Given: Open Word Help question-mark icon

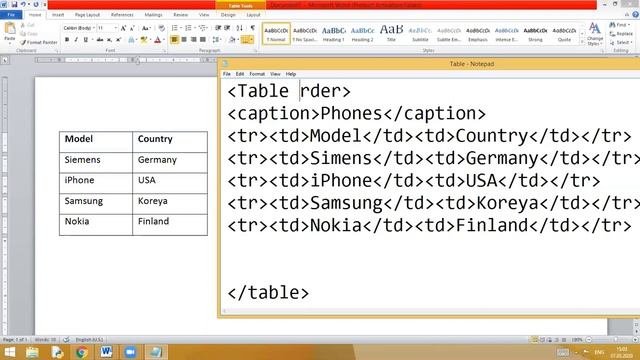Looking at the screenshot, I should pos(636,15).
